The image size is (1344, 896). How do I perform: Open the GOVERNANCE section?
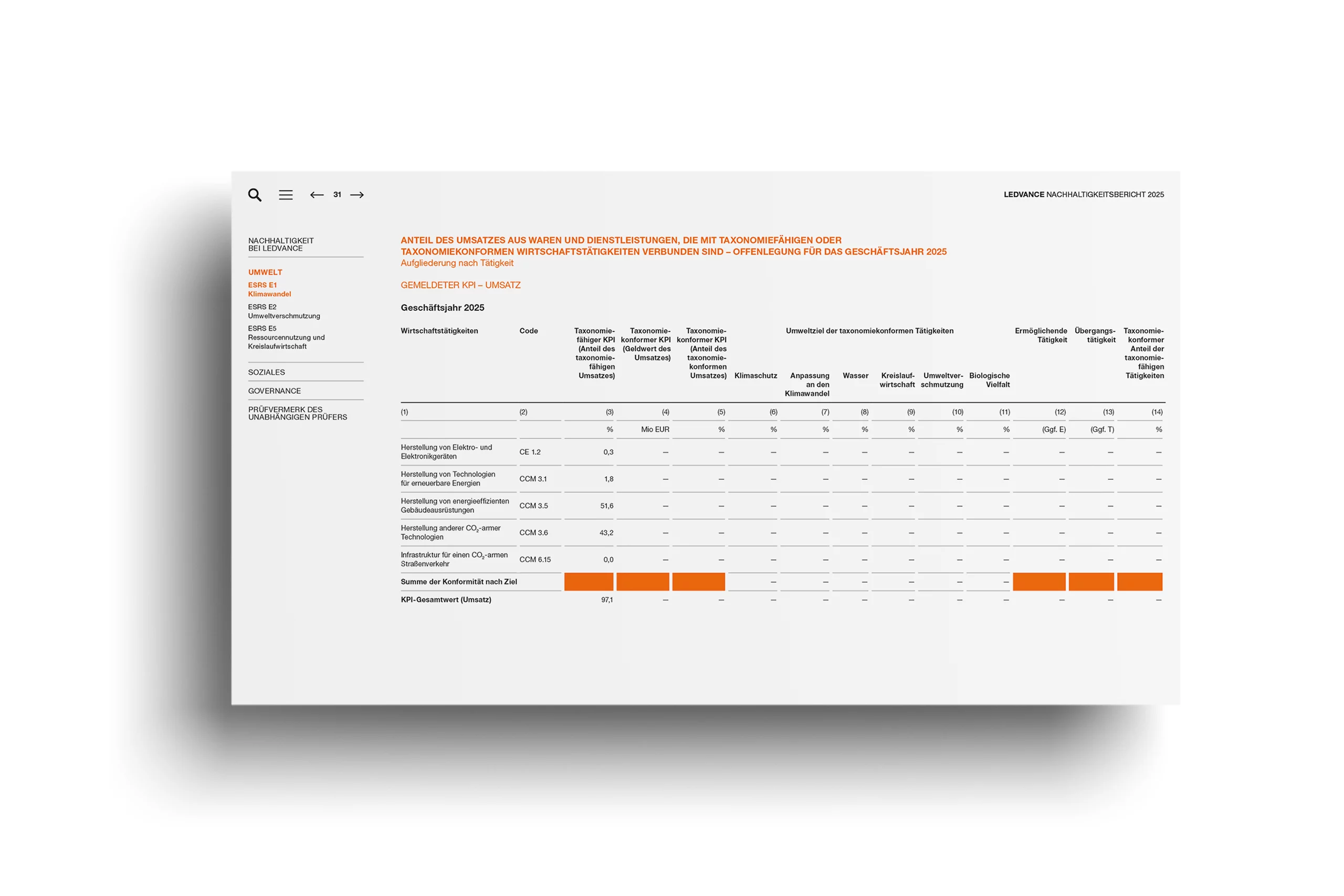pyautogui.click(x=274, y=391)
